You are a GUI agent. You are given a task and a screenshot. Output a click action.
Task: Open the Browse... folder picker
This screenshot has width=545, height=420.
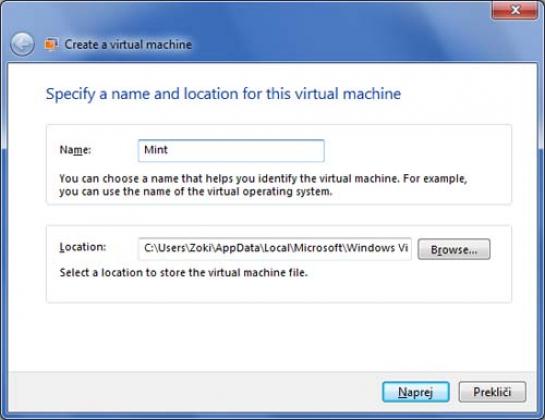pyautogui.click(x=454, y=249)
